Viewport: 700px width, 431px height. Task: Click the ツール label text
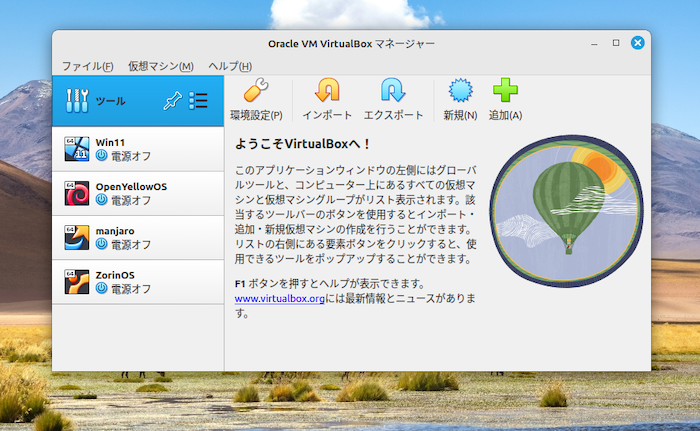coord(110,101)
